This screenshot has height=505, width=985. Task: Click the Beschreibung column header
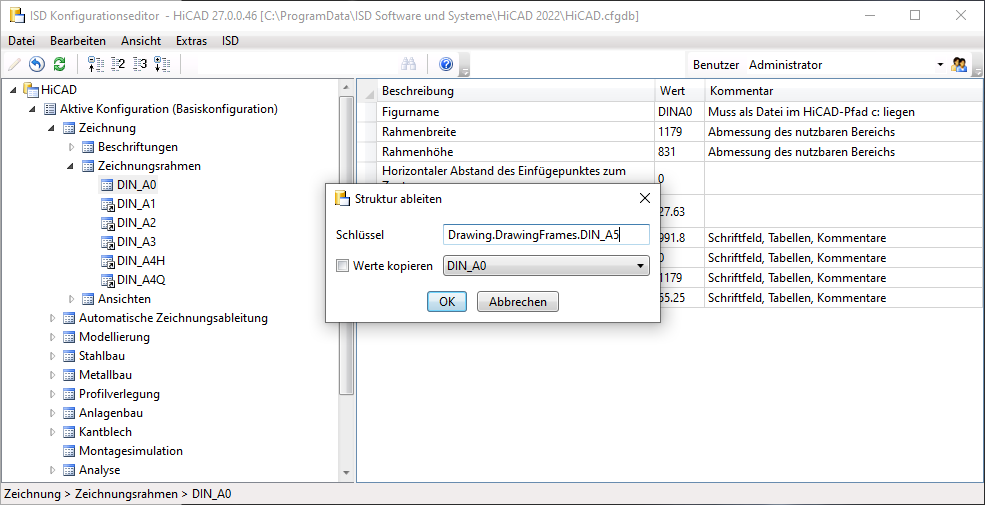516,91
